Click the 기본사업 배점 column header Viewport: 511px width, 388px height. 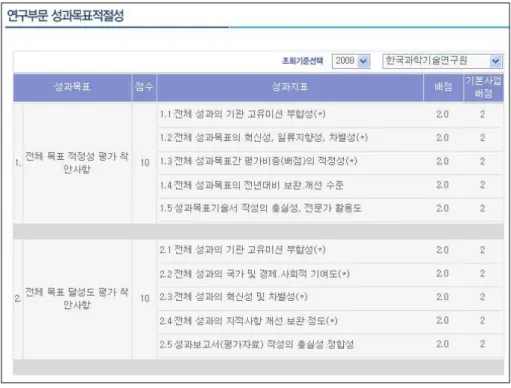[483, 87]
